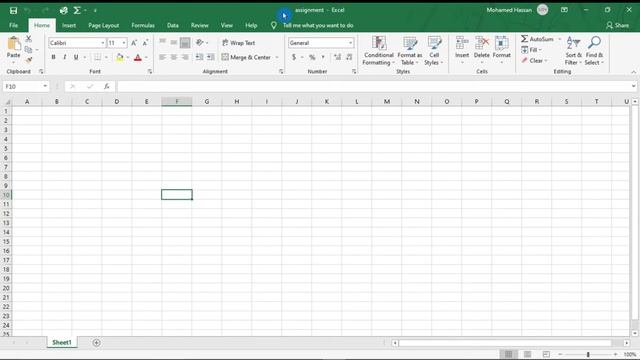
Task: Switch to the Data tab
Action: (x=173, y=25)
